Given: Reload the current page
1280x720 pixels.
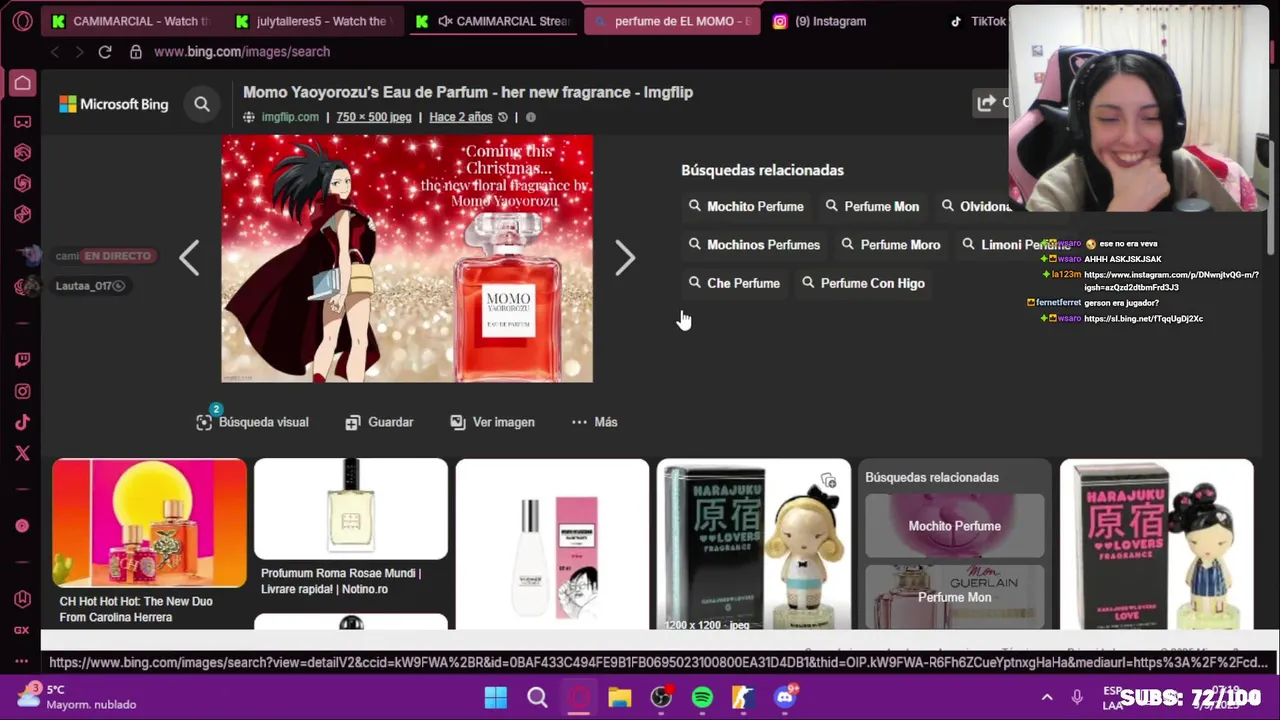Looking at the screenshot, I should click(105, 52).
